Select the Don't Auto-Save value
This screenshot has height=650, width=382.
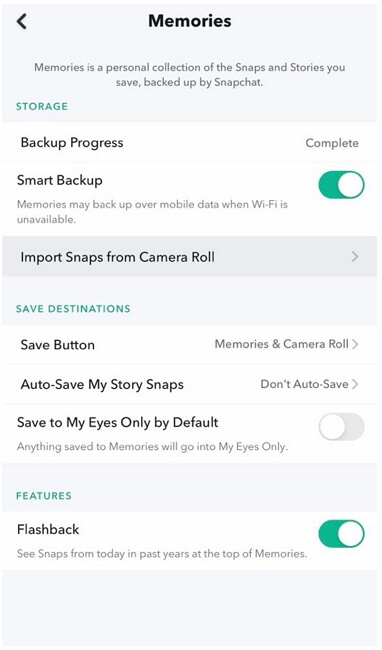pyautogui.click(x=304, y=384)
